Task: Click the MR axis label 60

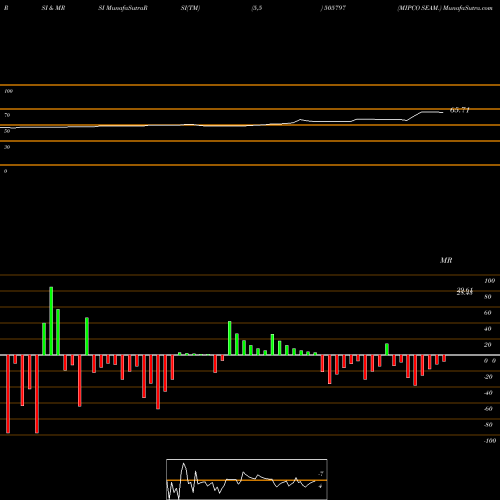Action: [x=488, y=313]
